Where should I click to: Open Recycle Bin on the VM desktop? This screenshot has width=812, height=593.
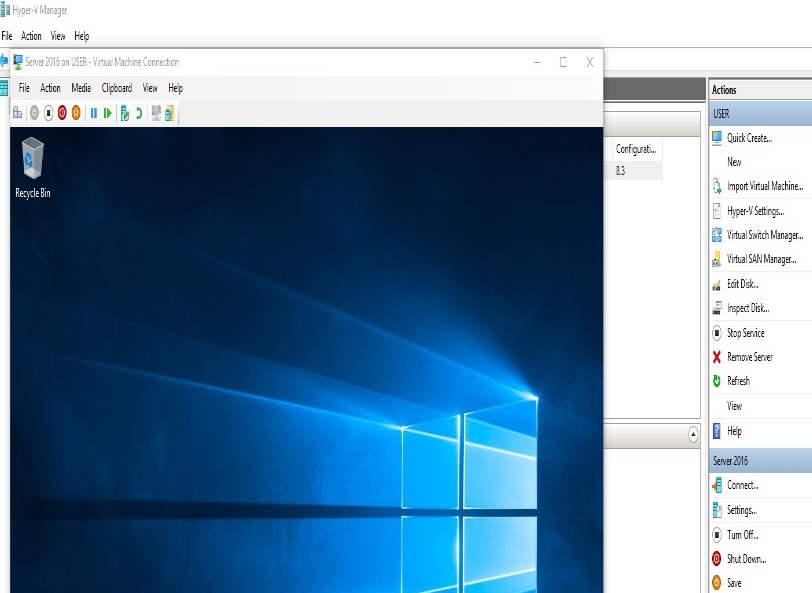(33, 167)
